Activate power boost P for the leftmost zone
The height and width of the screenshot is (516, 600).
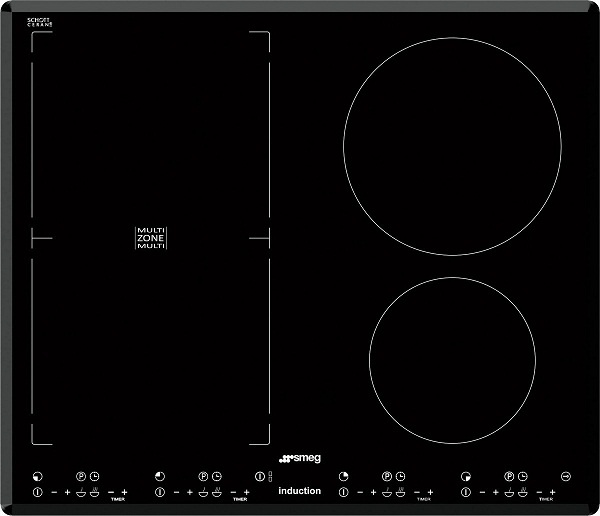80,477
